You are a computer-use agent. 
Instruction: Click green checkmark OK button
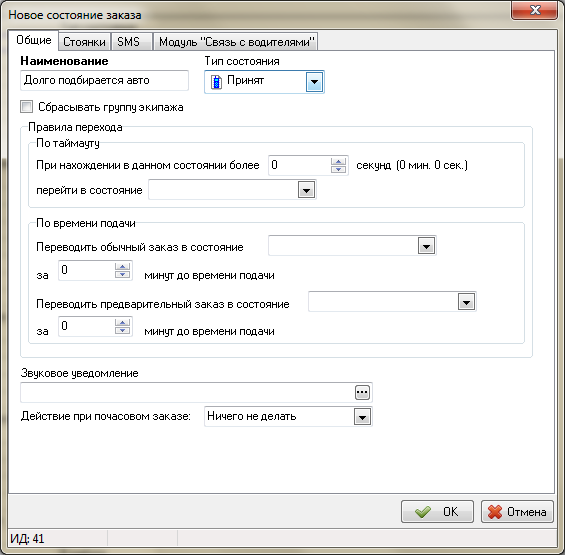pos(437,511)
